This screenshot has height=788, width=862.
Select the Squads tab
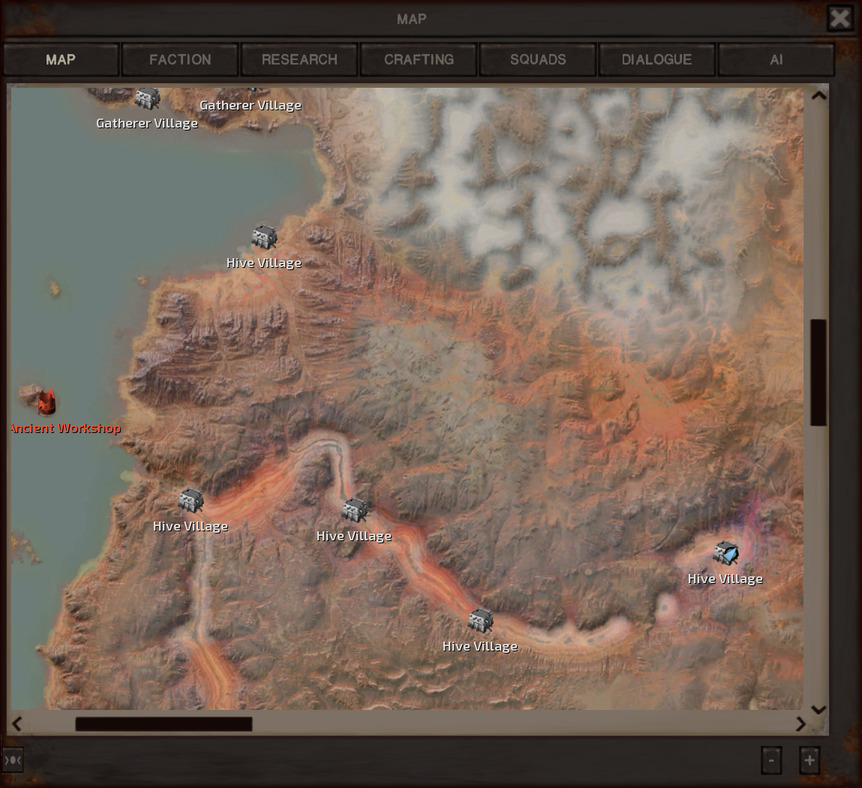coord(538,59)
